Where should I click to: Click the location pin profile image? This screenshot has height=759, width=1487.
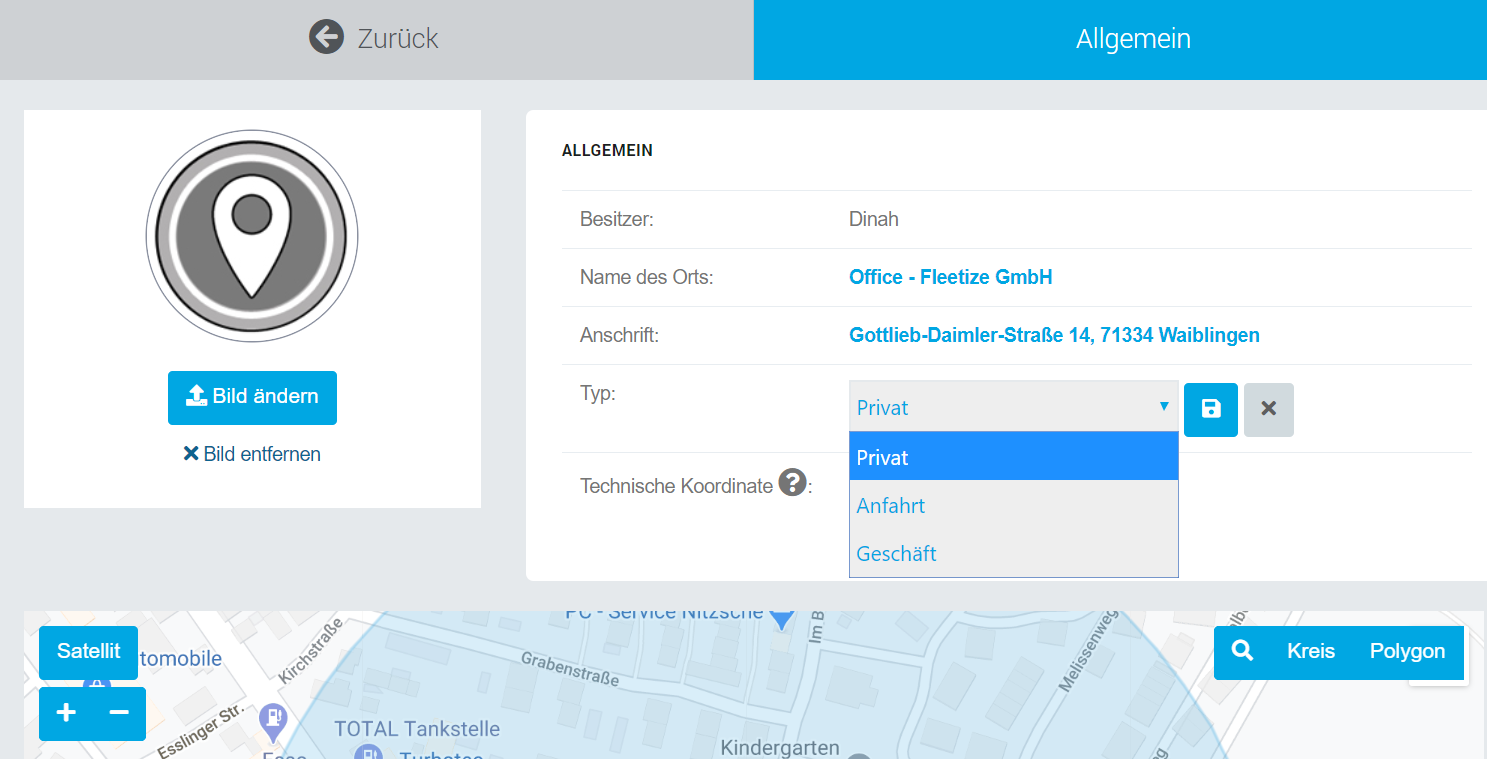252,236
